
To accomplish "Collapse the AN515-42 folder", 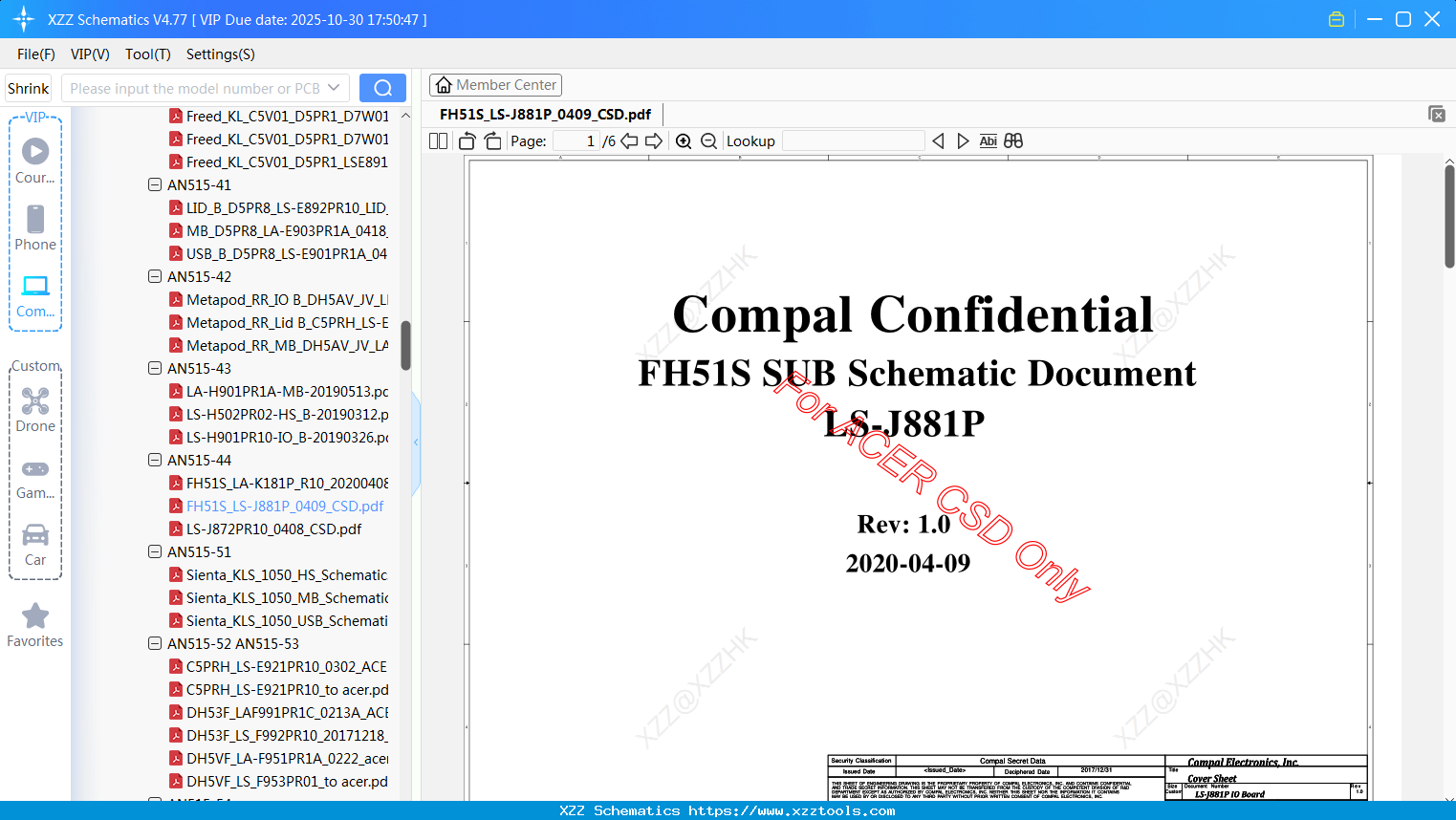I will pyautogui.click(x=155, y=276).
